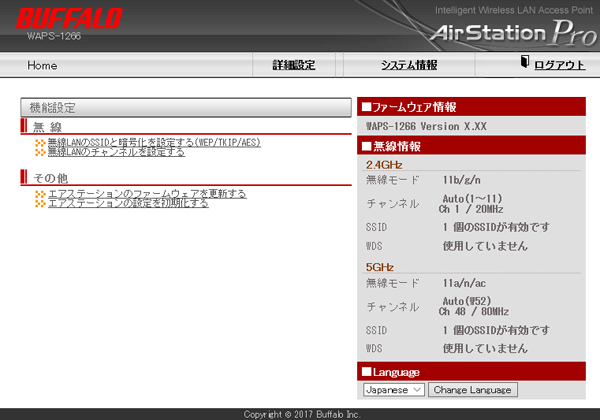Open the Home menu item
Viewport: 600px width, 420px height.
click(x=42, y=65)
